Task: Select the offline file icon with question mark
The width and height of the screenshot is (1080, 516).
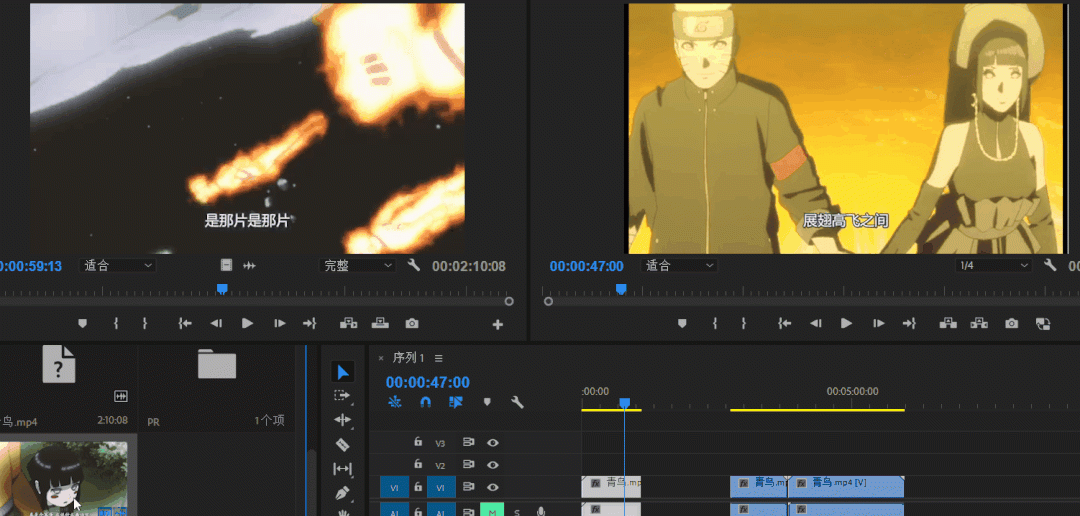Action: click(59, 364)
